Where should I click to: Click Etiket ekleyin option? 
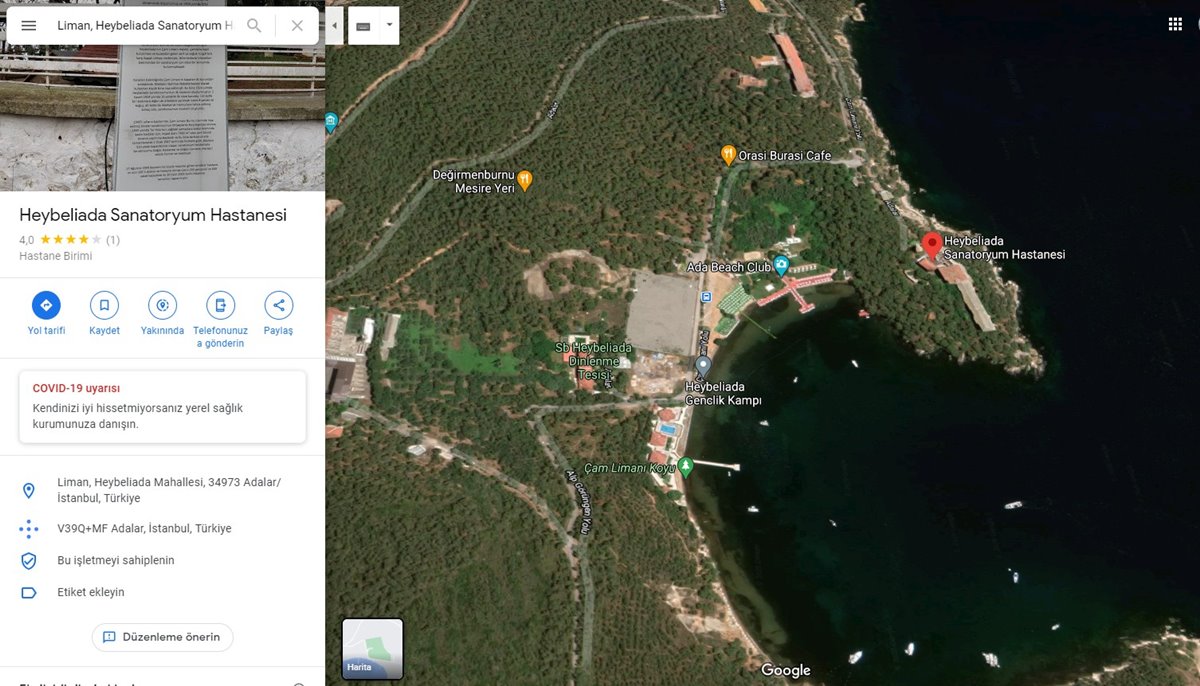point(91,592)
